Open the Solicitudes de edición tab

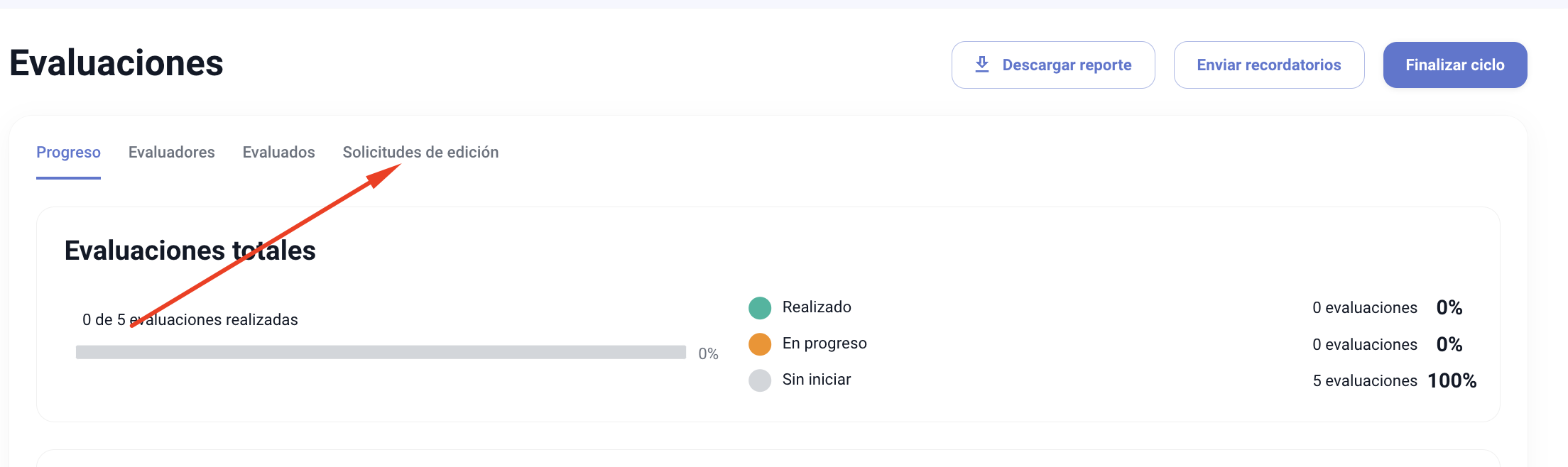420,153
